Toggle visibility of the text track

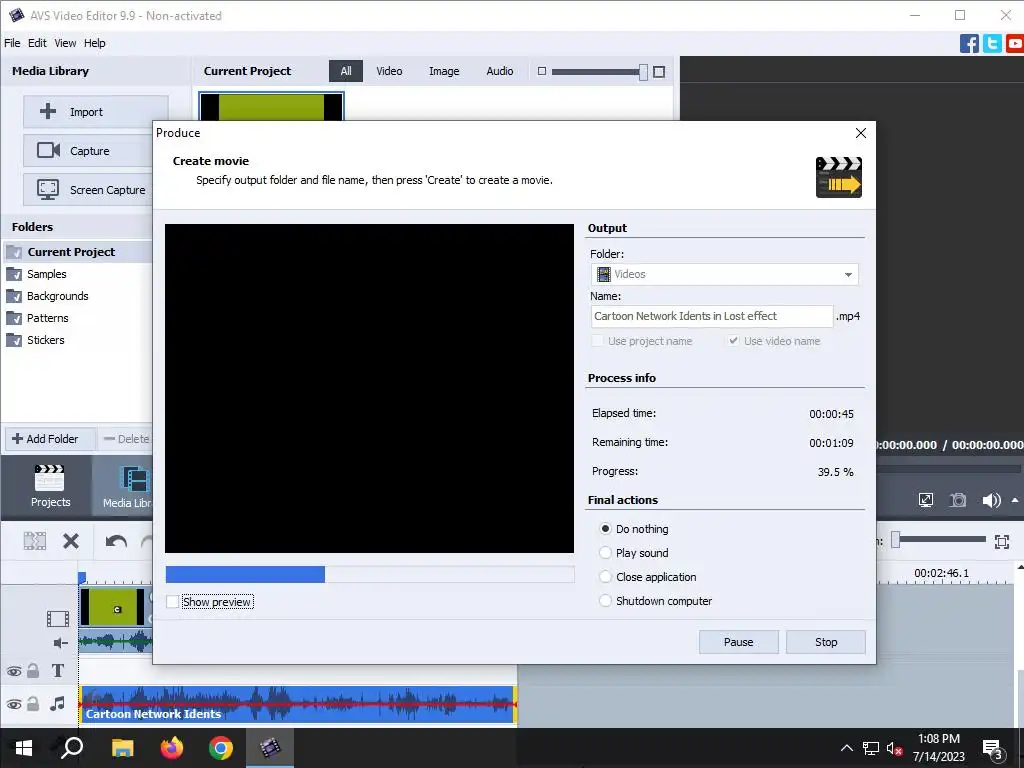(14, 671)
